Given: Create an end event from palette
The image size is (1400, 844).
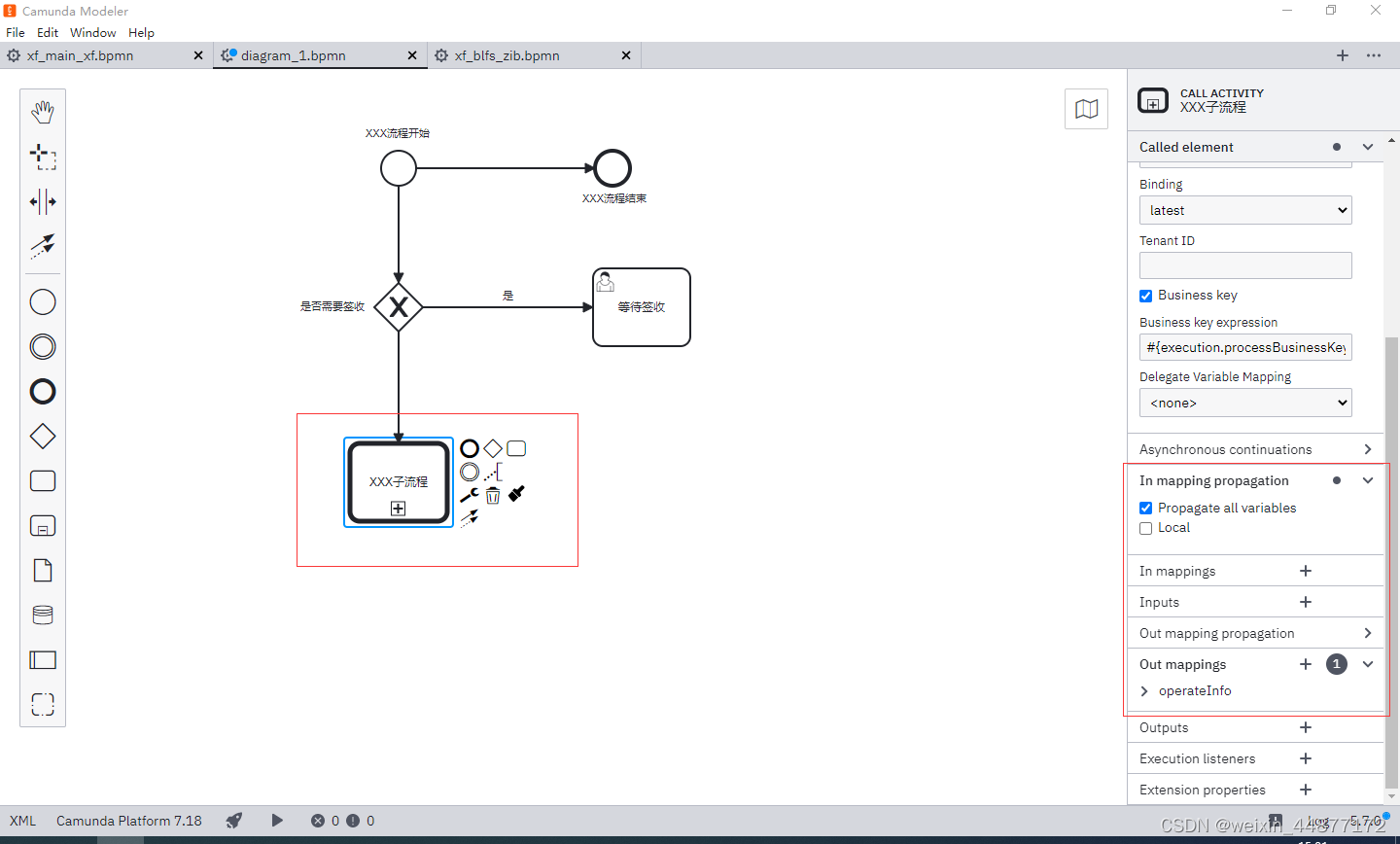Looking at the screenshot, I should (x=43, y=392).
